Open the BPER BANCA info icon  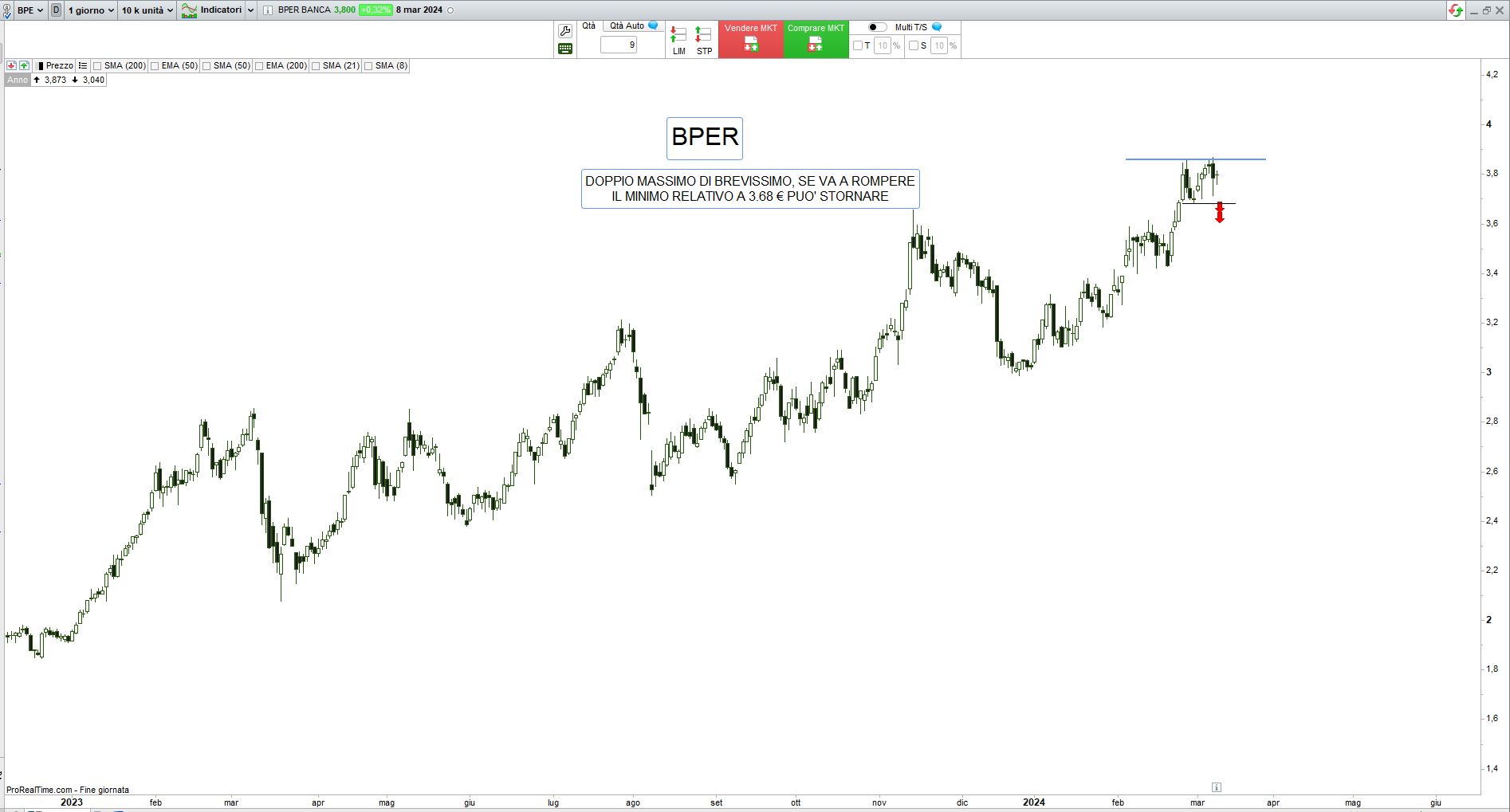click(267, 10)
